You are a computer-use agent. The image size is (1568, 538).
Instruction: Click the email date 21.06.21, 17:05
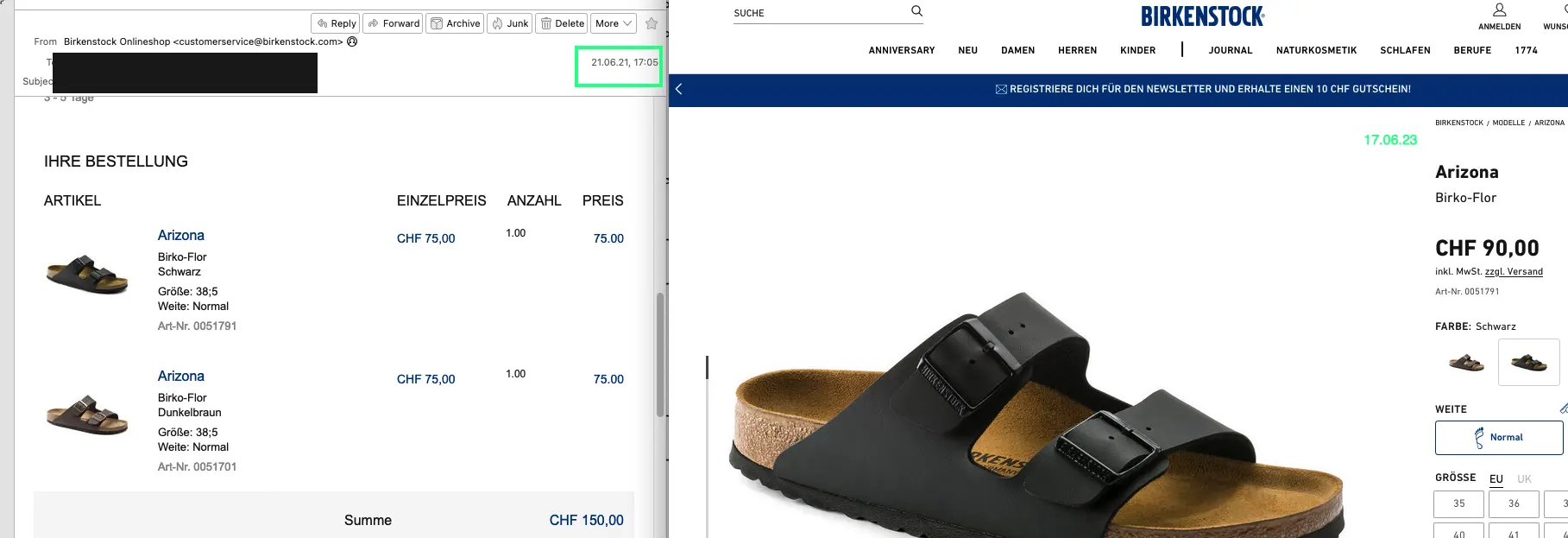pyautogui.click(x=624, y=62)
